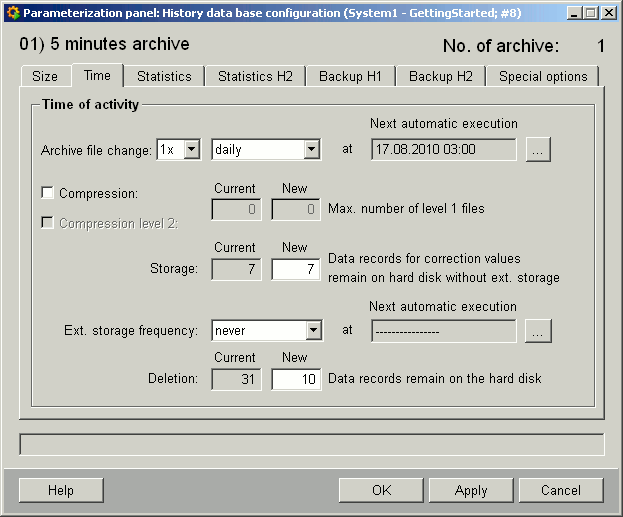623x517 pixels.
Task: Toggle the Compression level 2 checkbox
Action: pyautogui.click(x=47, y=223)
